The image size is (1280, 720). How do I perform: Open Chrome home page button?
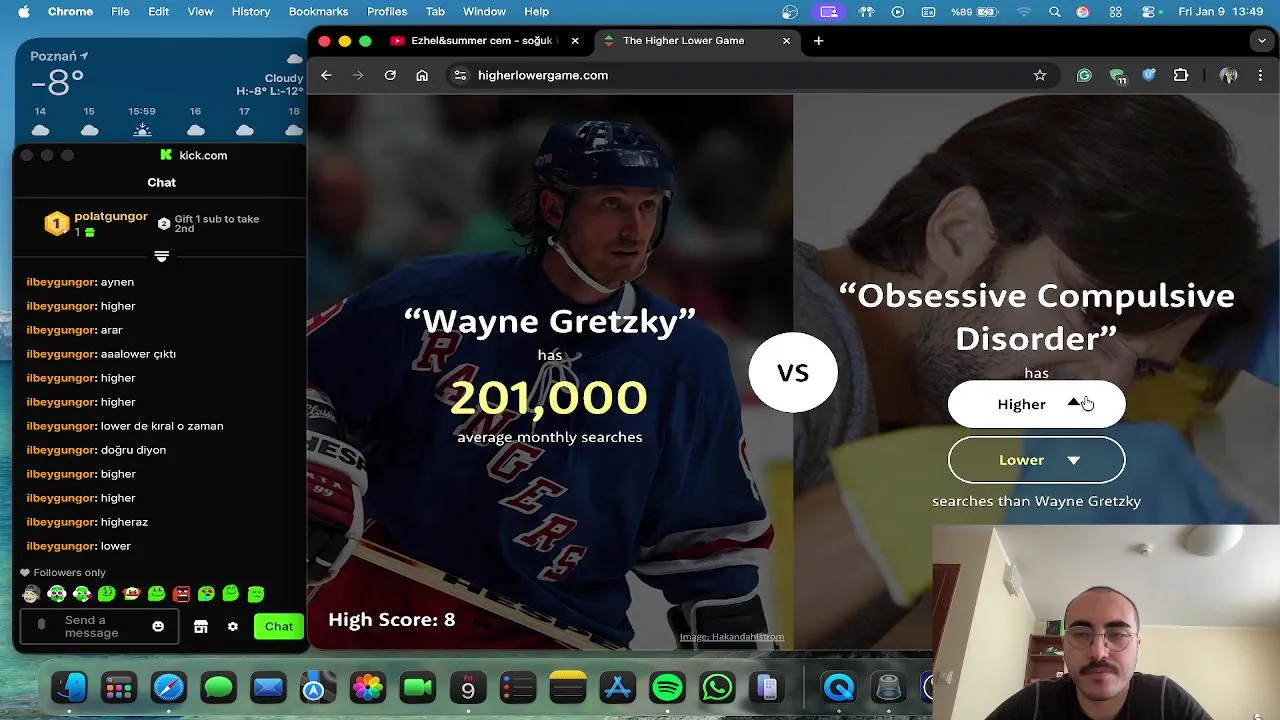pyautogui.click(x=422, y=75)
